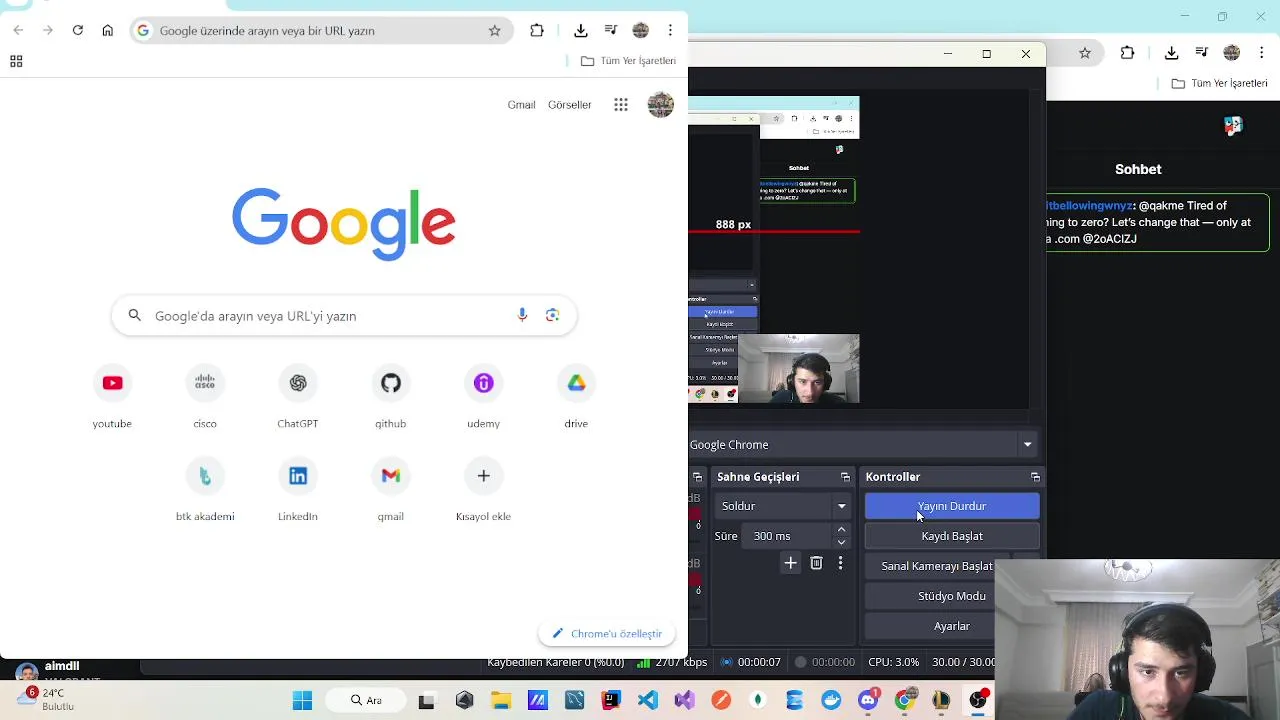Enable Stüdyo Modu
1280x720 pixels.
pyautogui.click(x=930, y=596)
